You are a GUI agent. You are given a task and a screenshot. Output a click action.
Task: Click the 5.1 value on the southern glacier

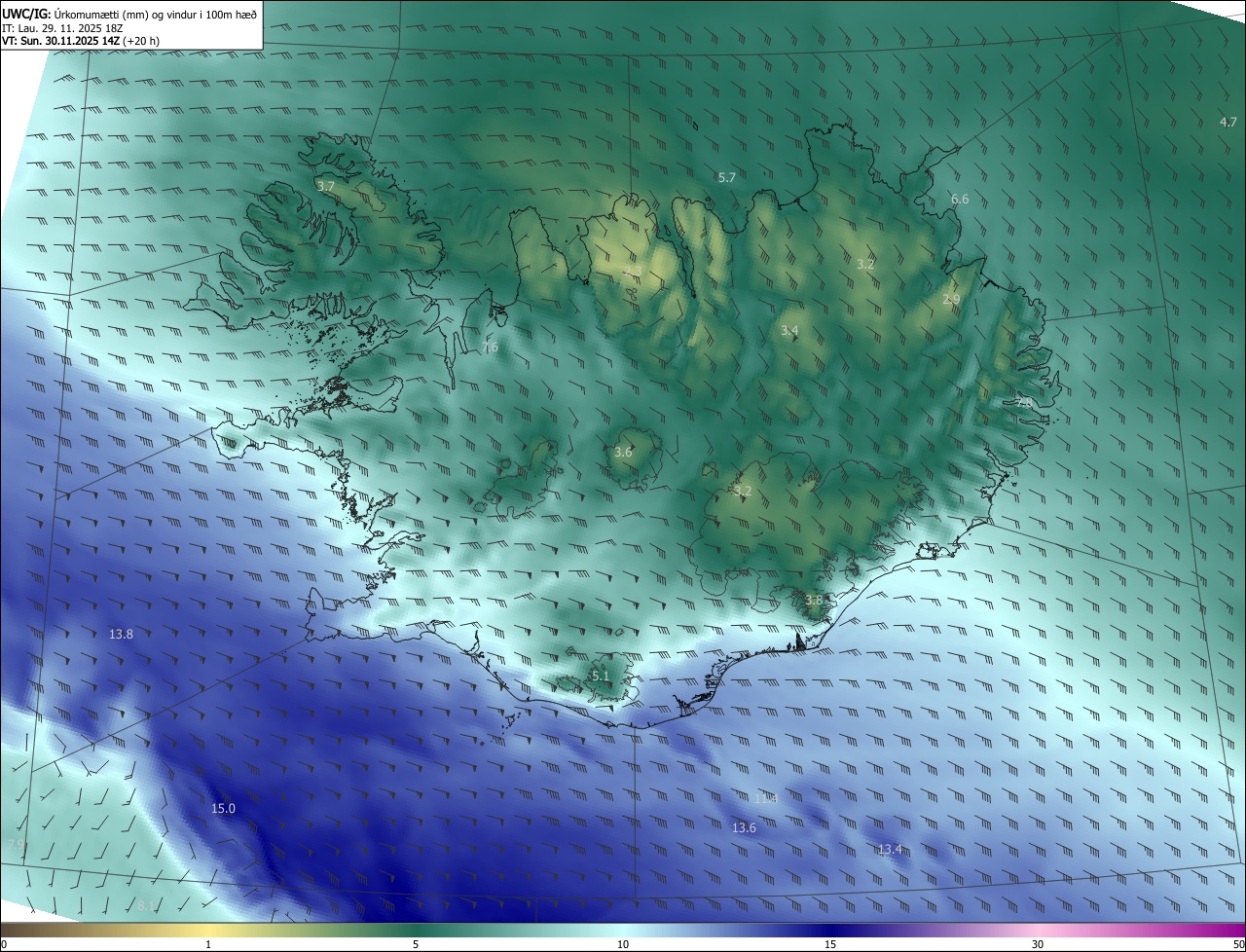(600, 676)
